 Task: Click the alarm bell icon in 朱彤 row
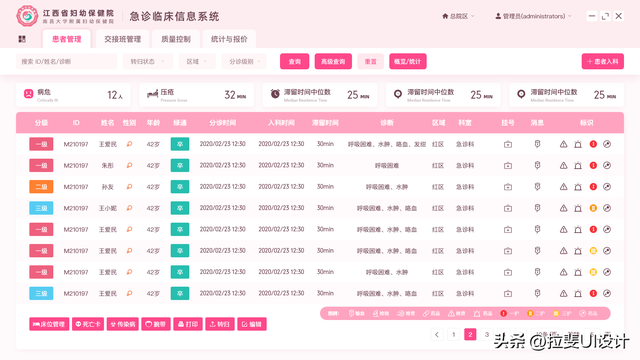(578, 165)
